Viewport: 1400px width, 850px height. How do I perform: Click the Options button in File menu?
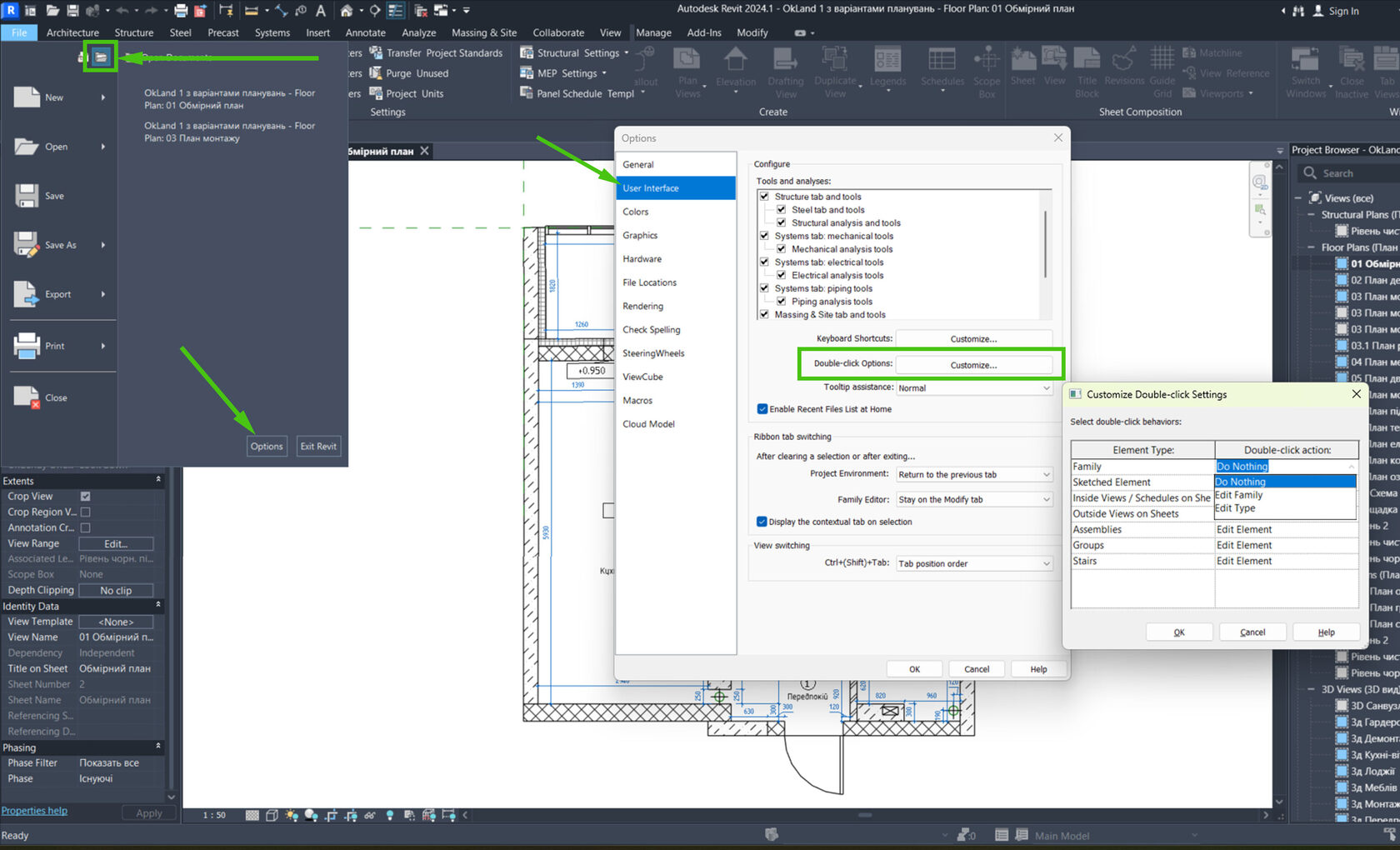pyautogui.click(x=267, y=447)
